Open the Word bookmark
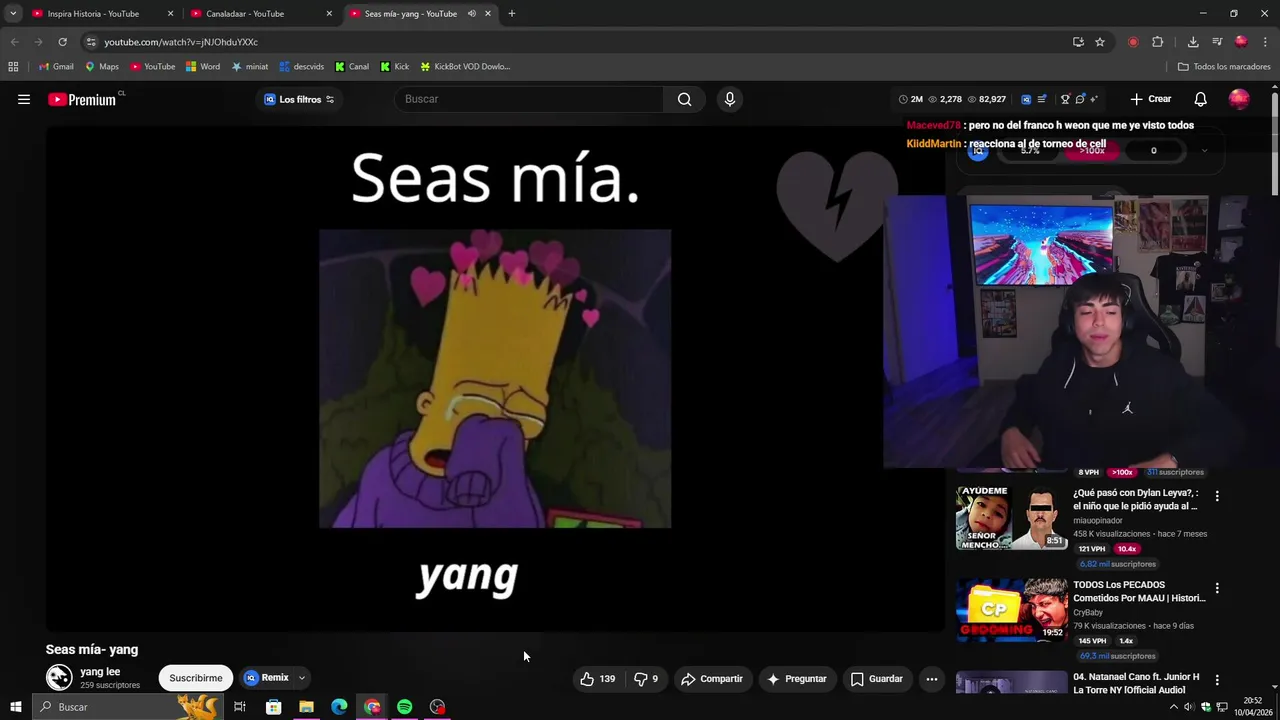 (203, 67)
